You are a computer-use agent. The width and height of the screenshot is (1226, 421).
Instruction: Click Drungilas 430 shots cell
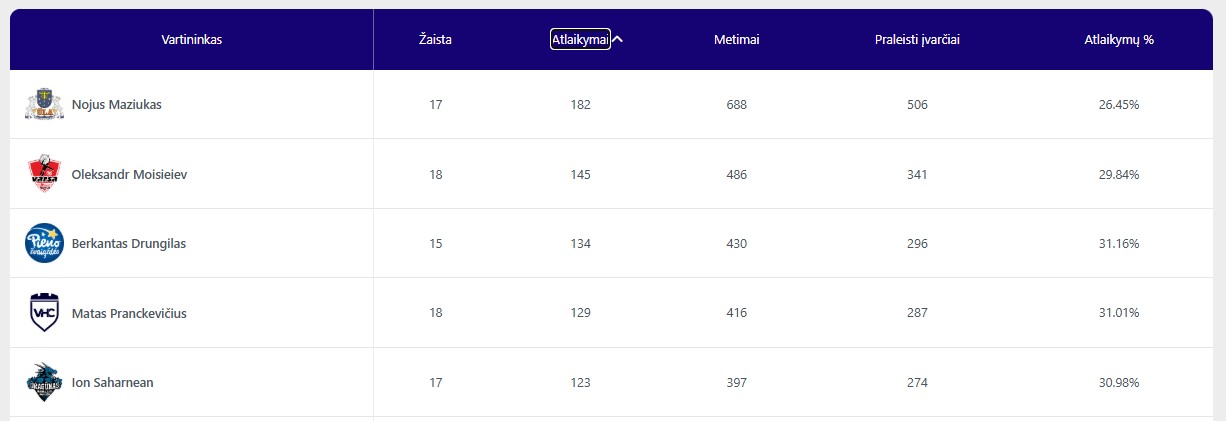[737, 243]
